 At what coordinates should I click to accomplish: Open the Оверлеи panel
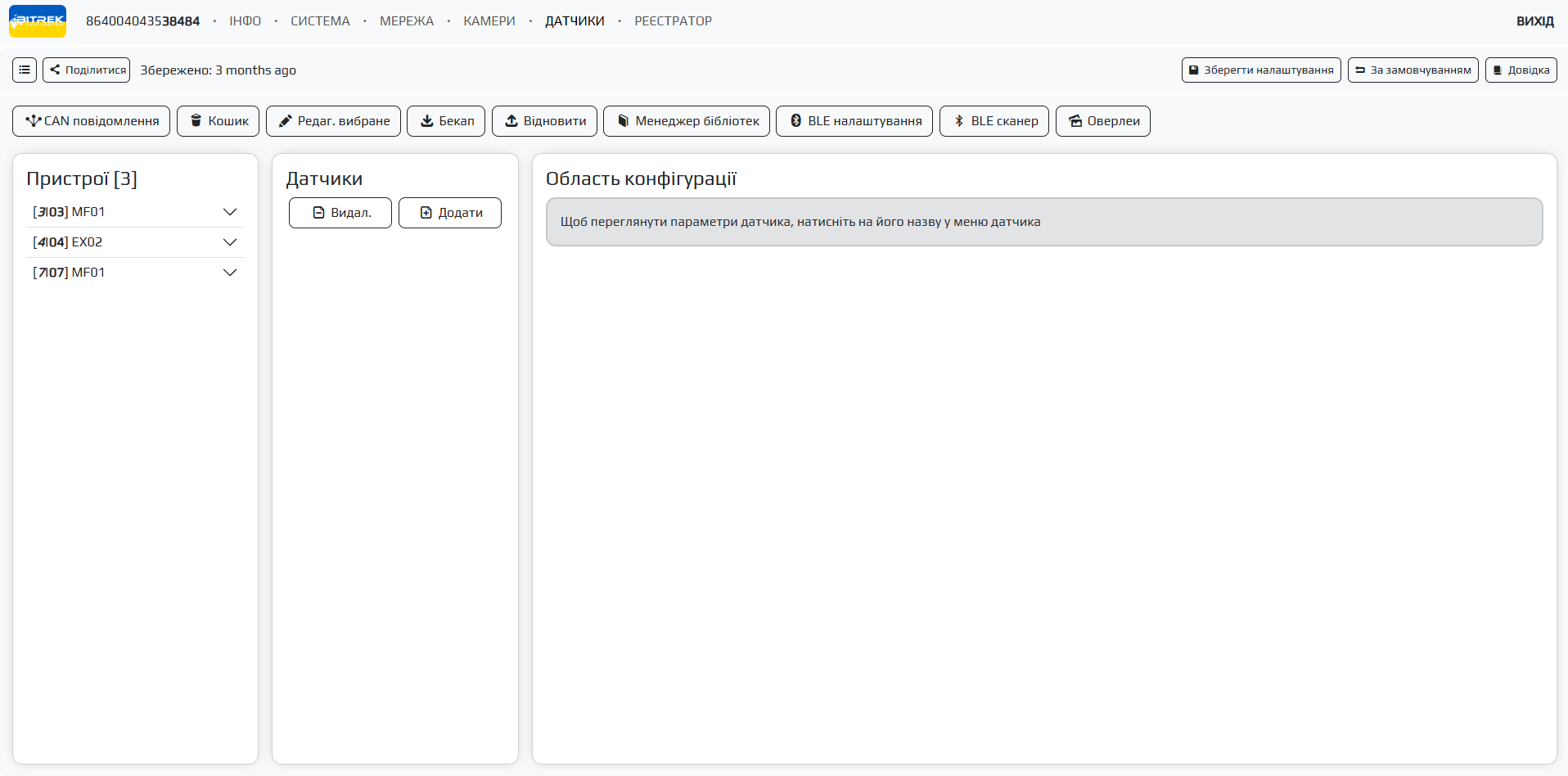[x=1103, y=121]
